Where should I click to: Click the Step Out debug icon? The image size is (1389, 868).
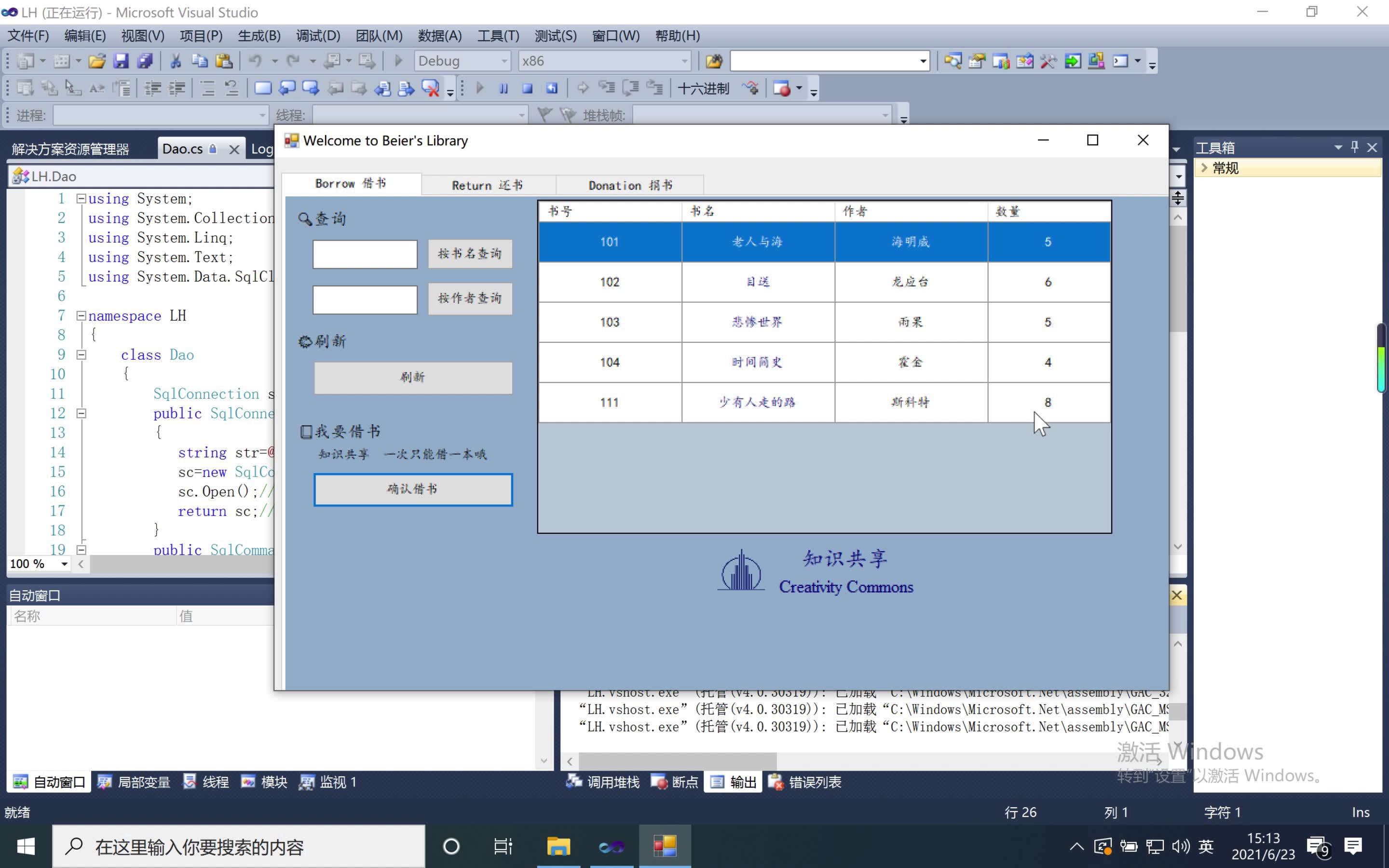tap(655, 88)
